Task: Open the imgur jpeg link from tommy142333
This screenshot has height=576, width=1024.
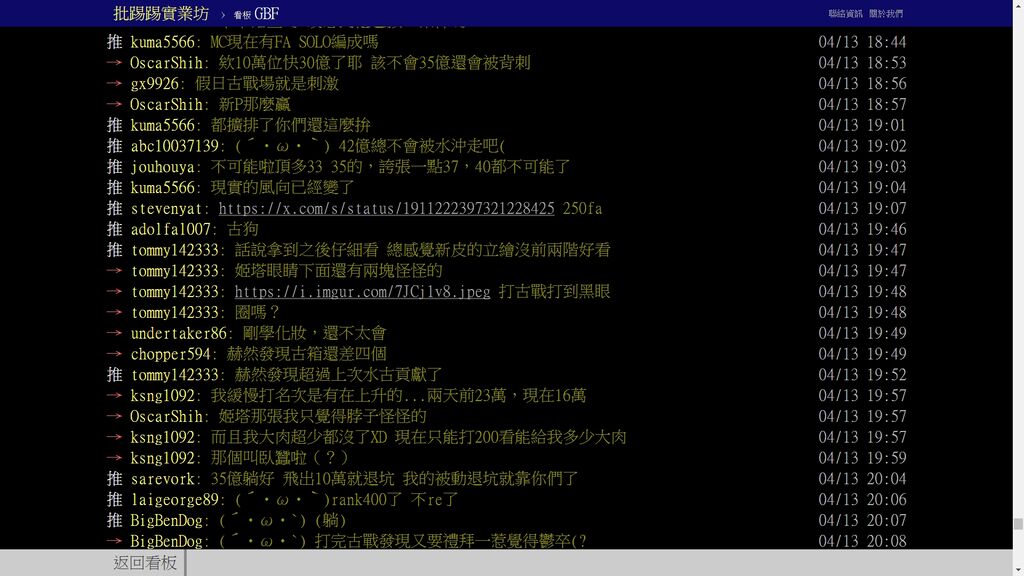Action: (x=362, y=292)
